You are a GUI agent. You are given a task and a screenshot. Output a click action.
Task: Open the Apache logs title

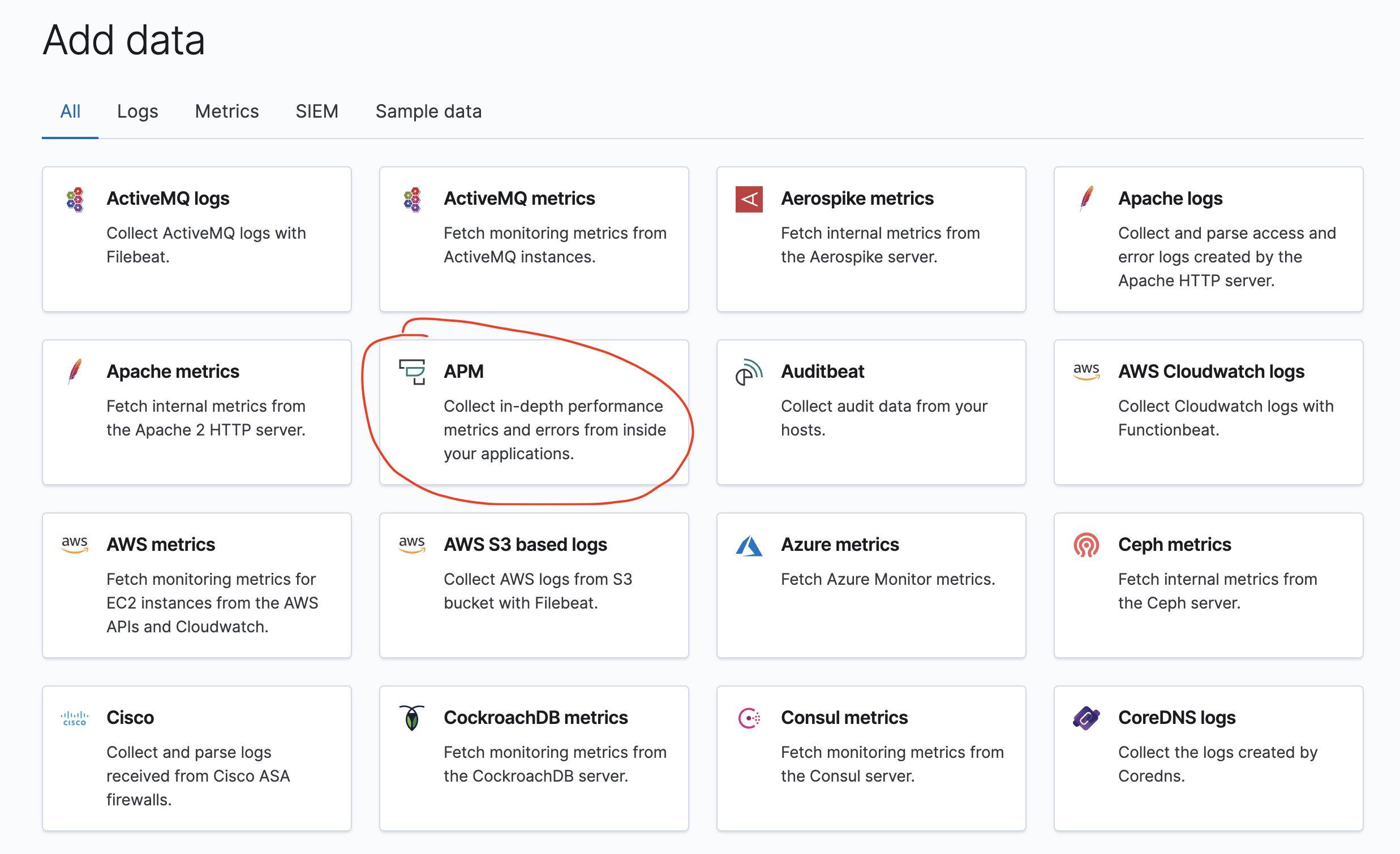tap(1170, 198)
